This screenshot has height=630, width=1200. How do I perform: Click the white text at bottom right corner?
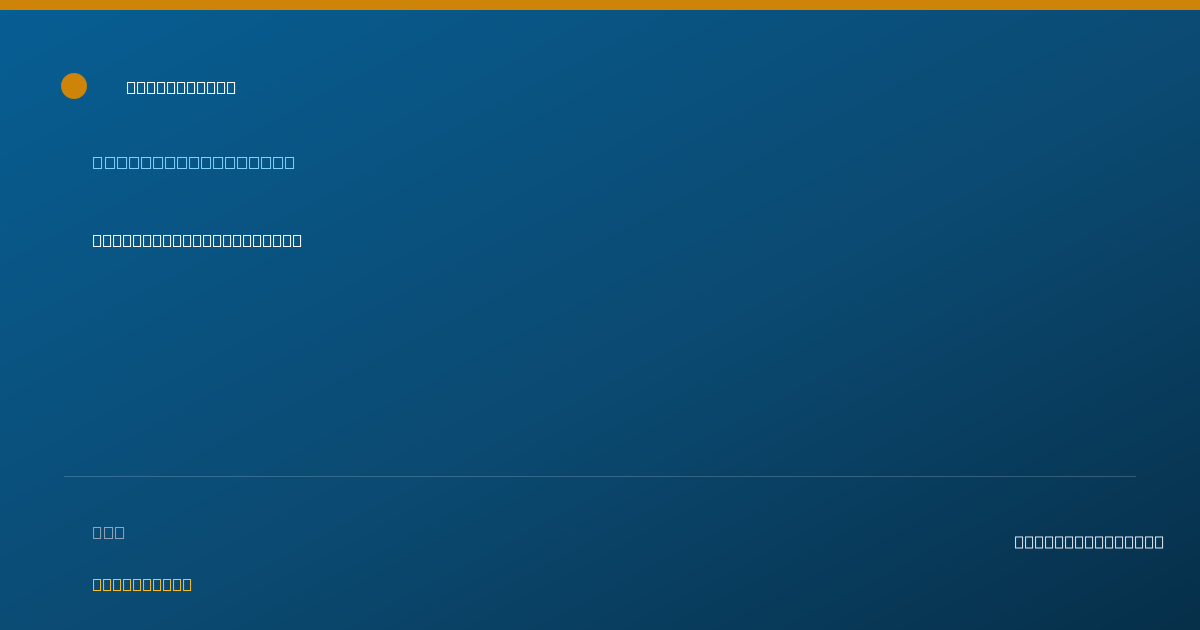click(1089, 542)
